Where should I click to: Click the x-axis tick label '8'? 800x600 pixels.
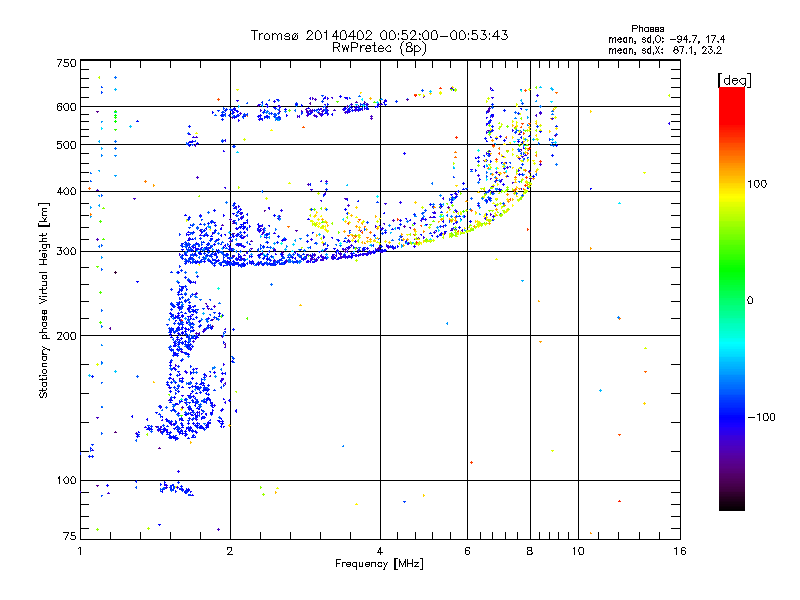click(530, 551)
